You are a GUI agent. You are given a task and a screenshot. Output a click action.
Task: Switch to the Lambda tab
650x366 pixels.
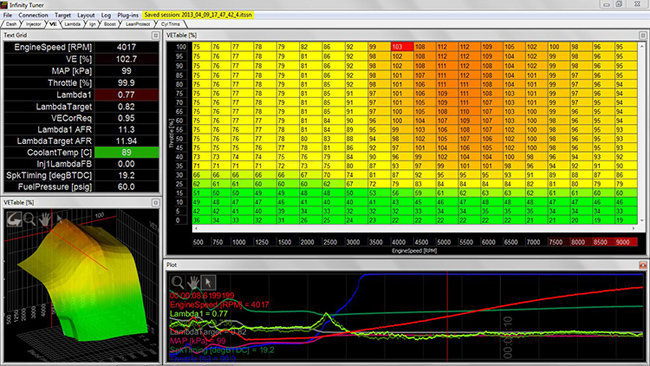pyautogui.click(x=73, y=24)
